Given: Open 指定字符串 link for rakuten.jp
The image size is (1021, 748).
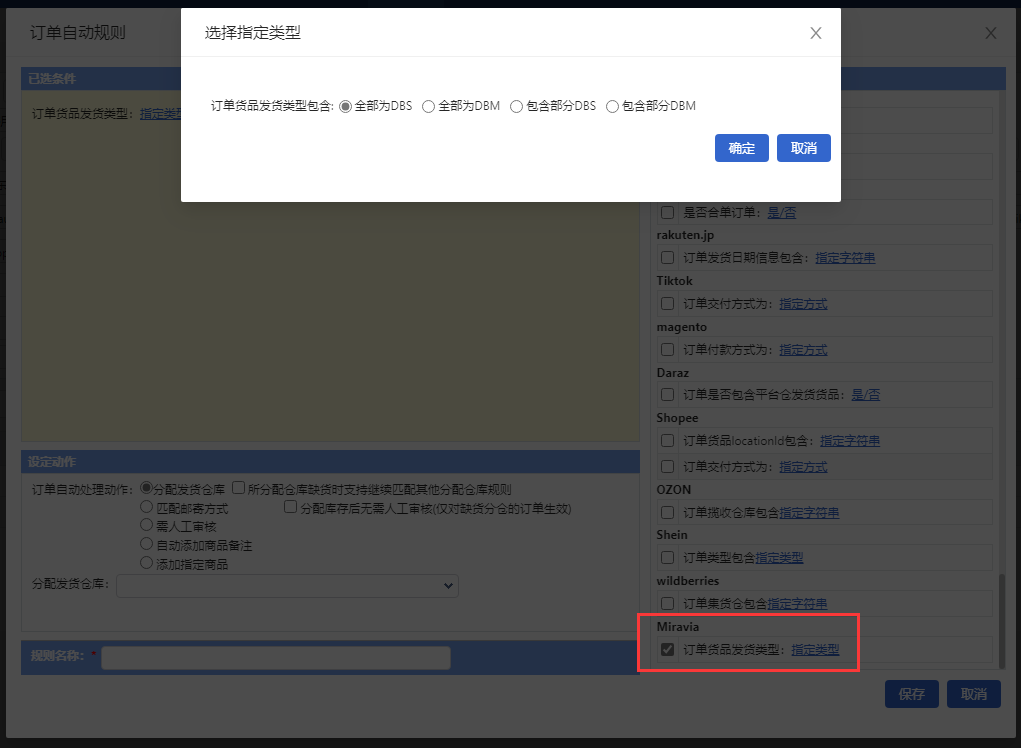Looking at the screenshot, I should [x=845, y=258].
